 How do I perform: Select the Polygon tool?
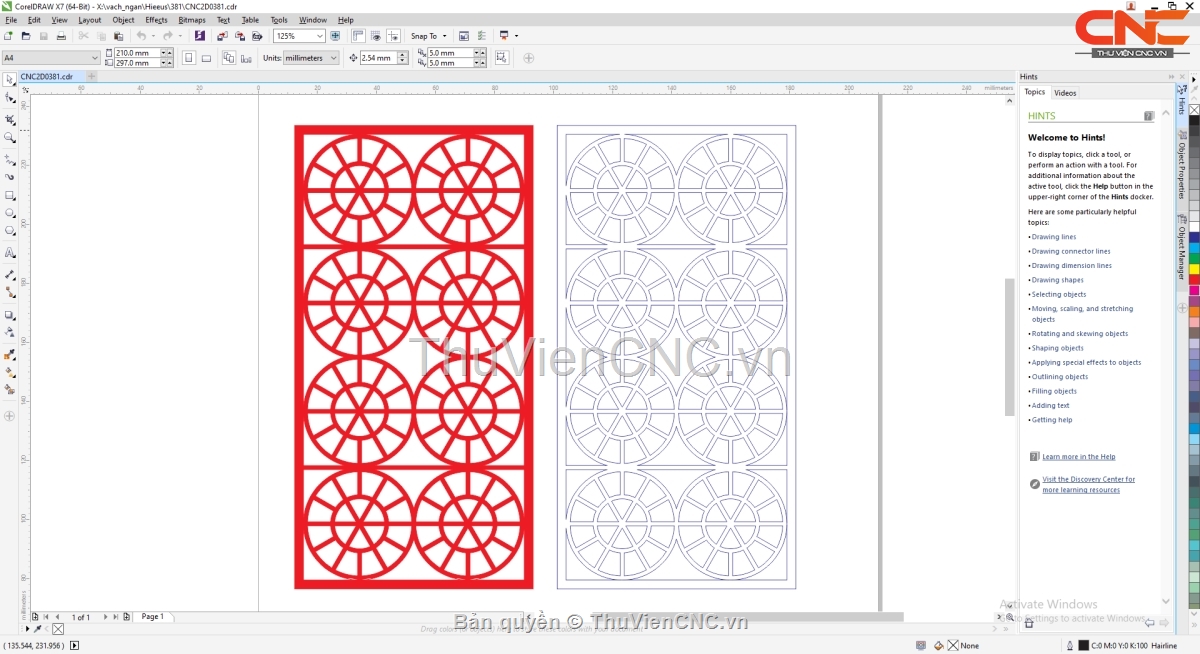pos(10,232)
